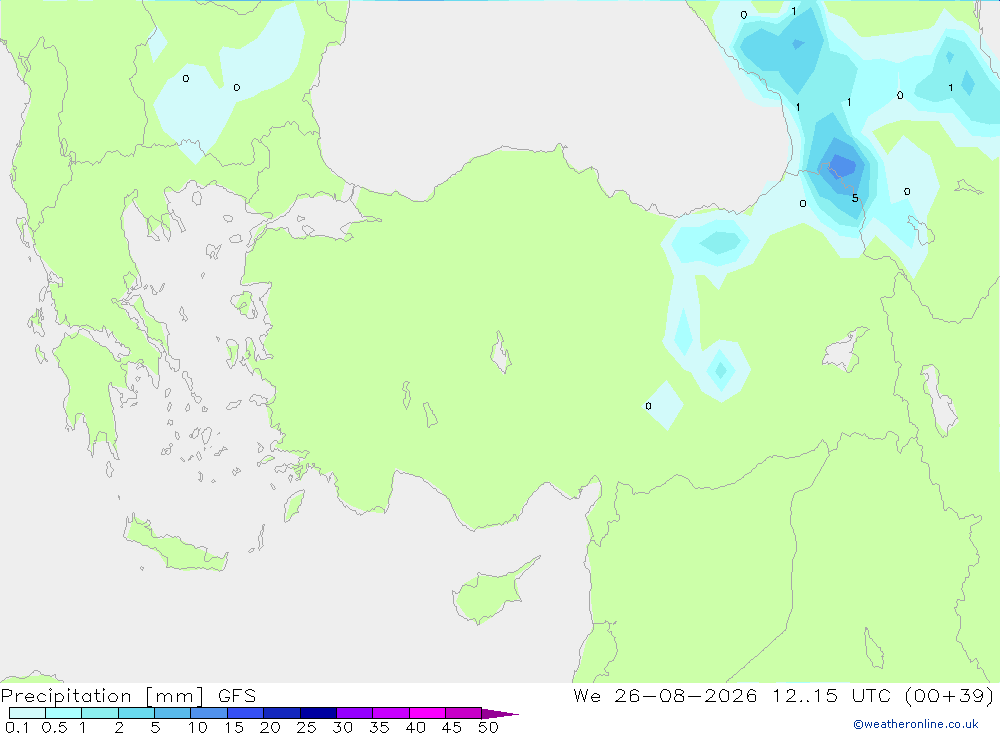Screen dimensions: 1000x733
Task: Click the "0.1" legend label
Action: (17, 727)
